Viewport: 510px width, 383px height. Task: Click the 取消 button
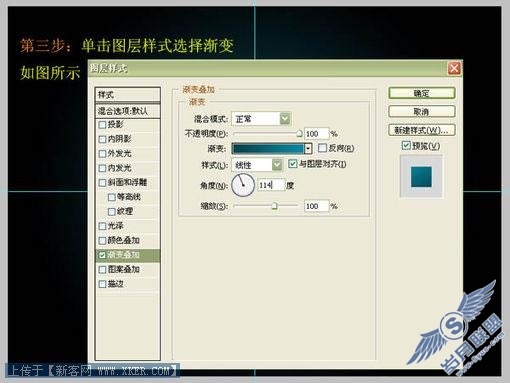click(422, 111)
